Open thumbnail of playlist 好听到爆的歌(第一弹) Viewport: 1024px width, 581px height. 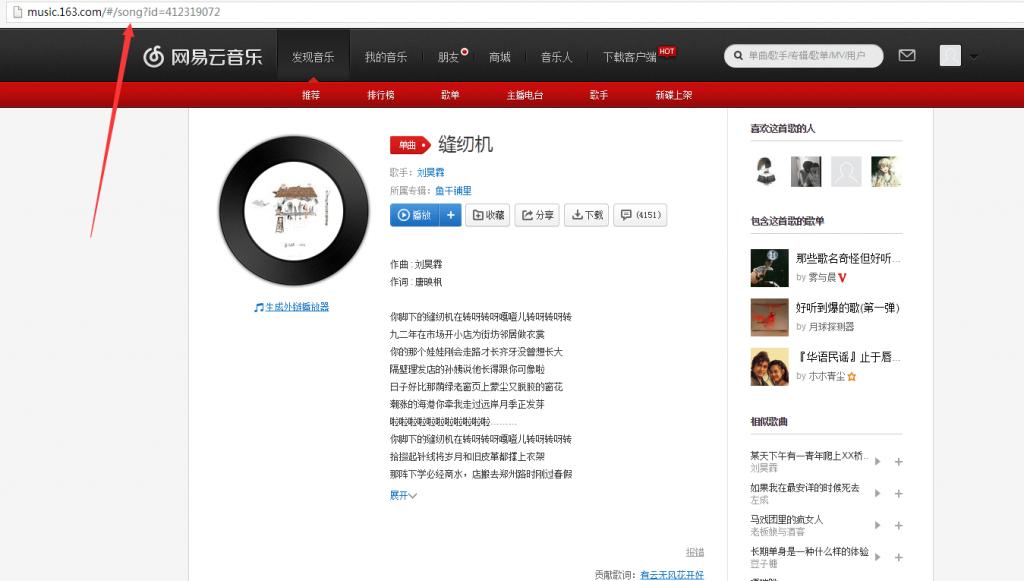[x=770, y=317]
